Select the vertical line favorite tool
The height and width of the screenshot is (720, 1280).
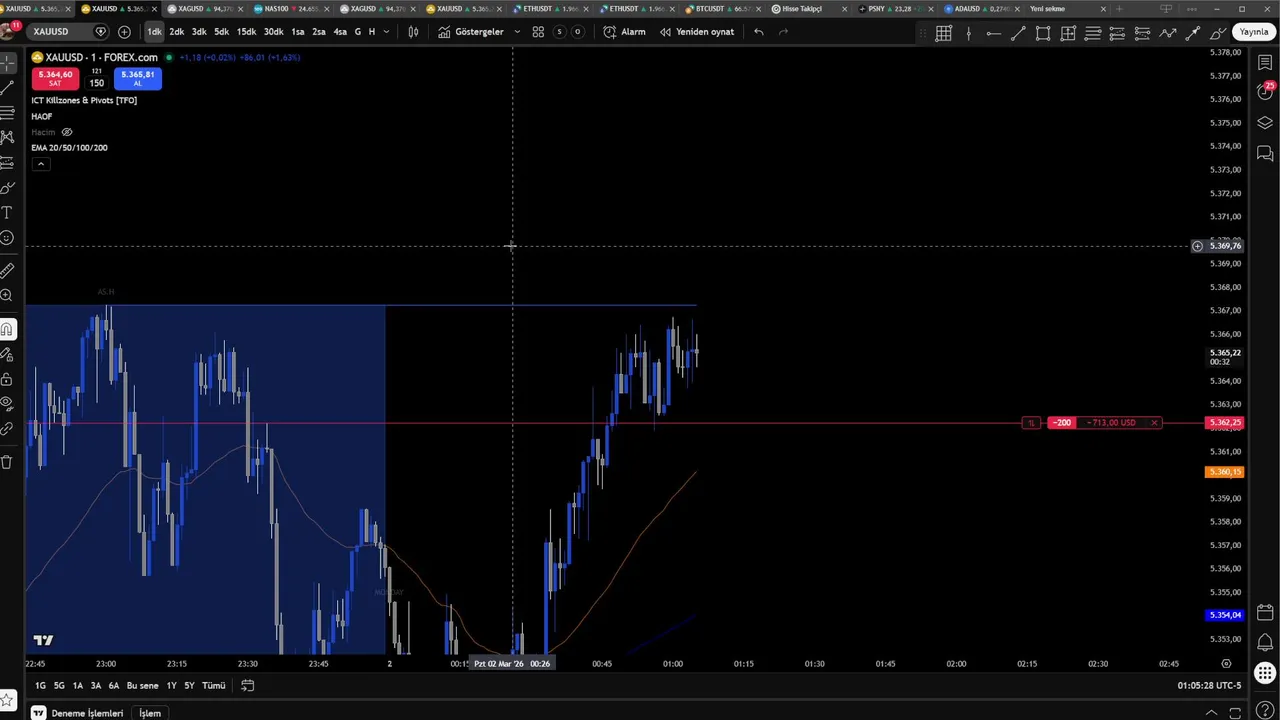click(x=968, y=33)
